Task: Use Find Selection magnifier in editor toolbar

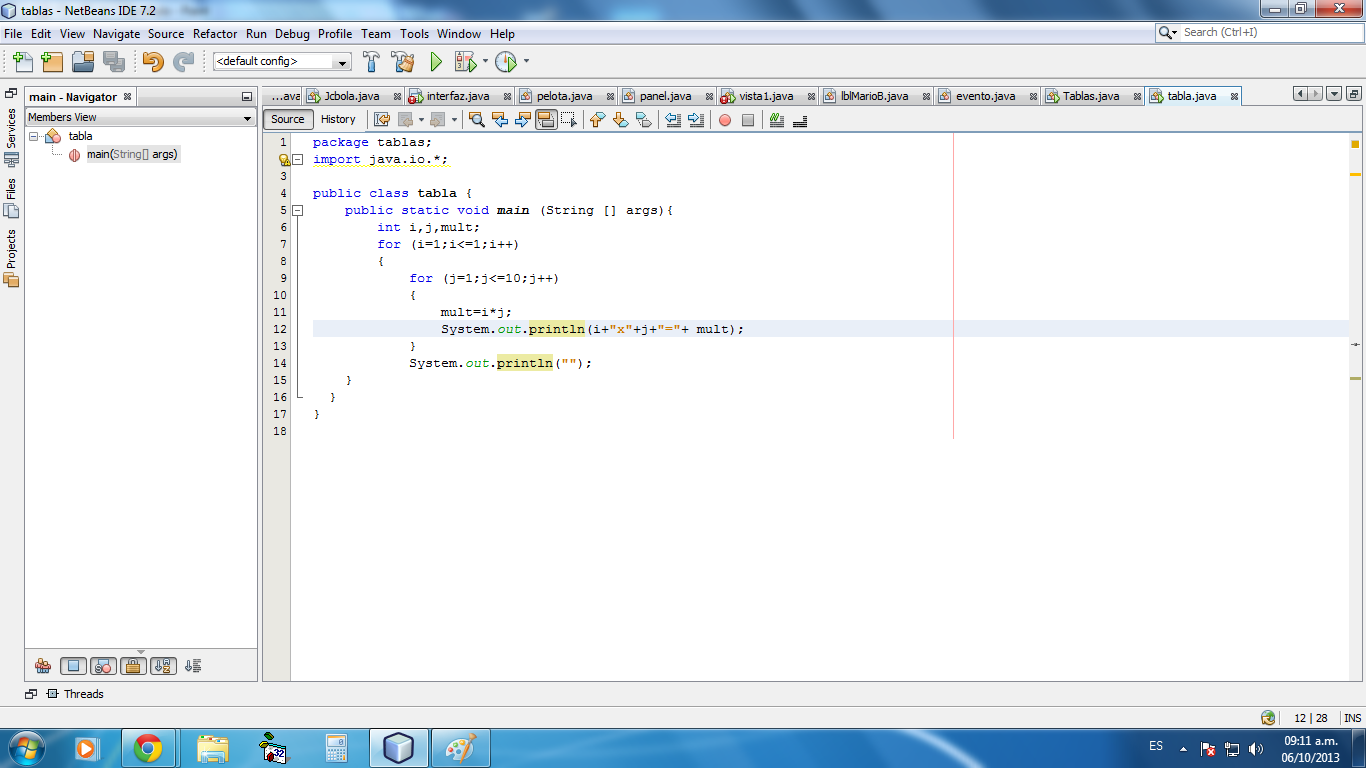Action: pyautogui.click(x=475, y=119)
